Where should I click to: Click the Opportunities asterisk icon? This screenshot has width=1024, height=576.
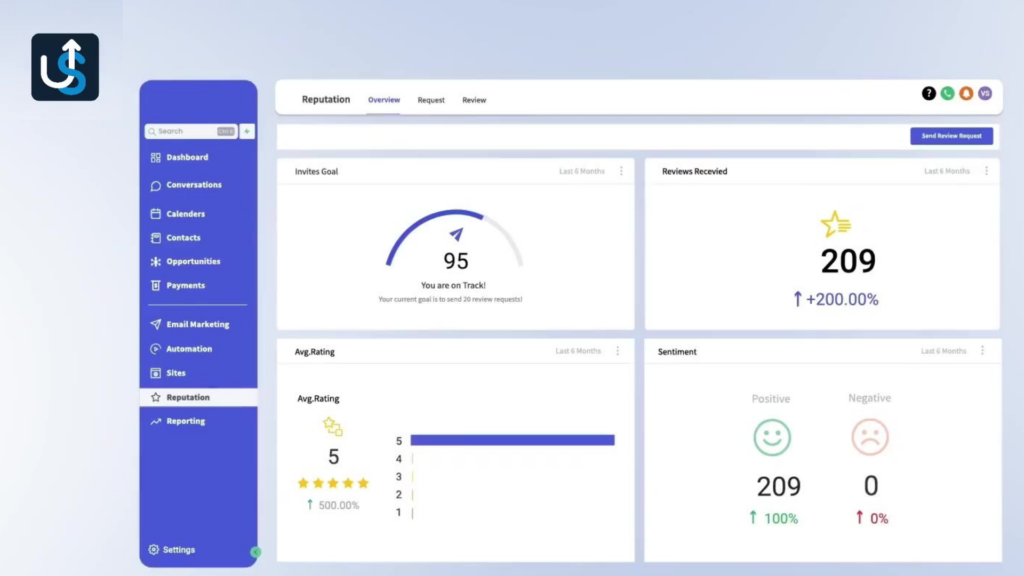(x=155, y=261)
